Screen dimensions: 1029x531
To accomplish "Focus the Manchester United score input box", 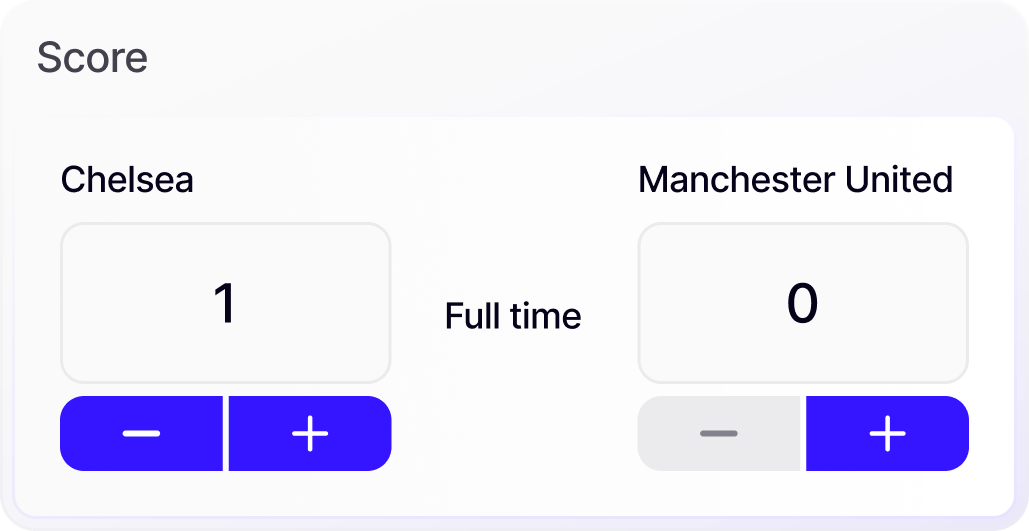I will 803,303.
